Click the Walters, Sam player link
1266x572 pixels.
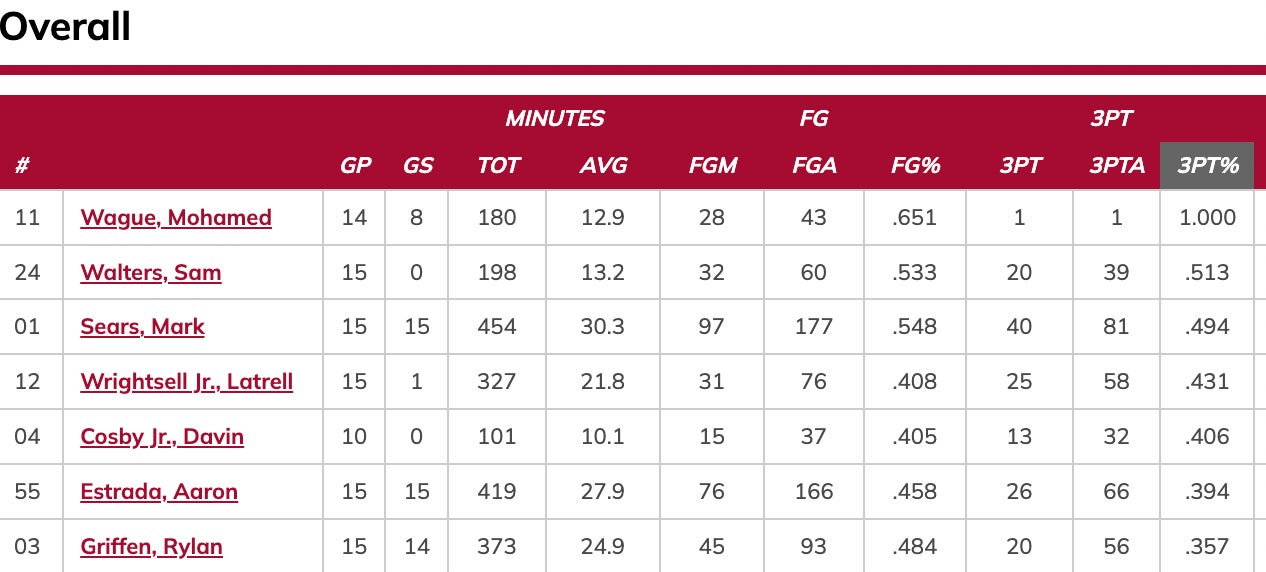tap(151, 273)
